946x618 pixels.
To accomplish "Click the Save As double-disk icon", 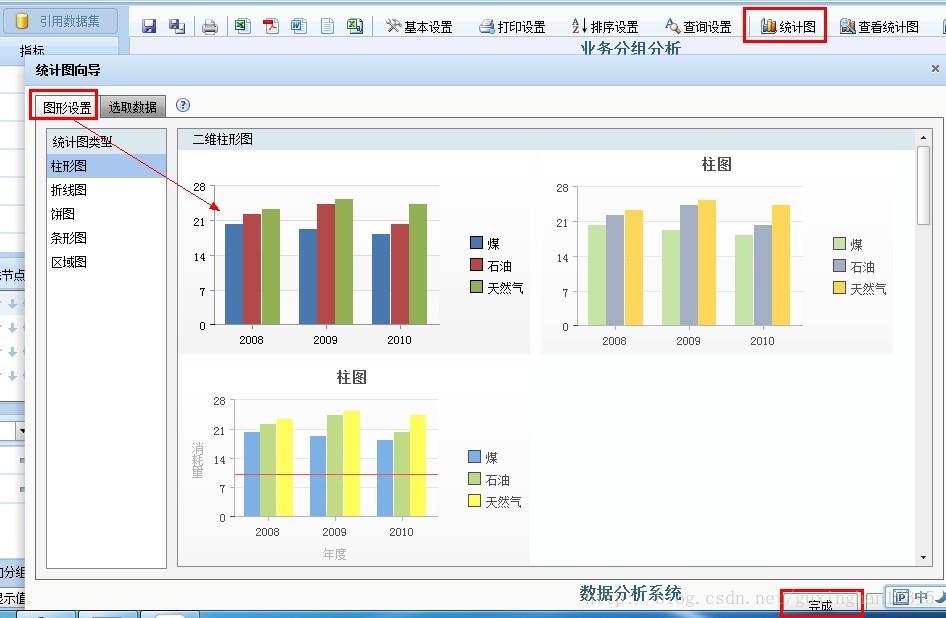I will 177,26.
